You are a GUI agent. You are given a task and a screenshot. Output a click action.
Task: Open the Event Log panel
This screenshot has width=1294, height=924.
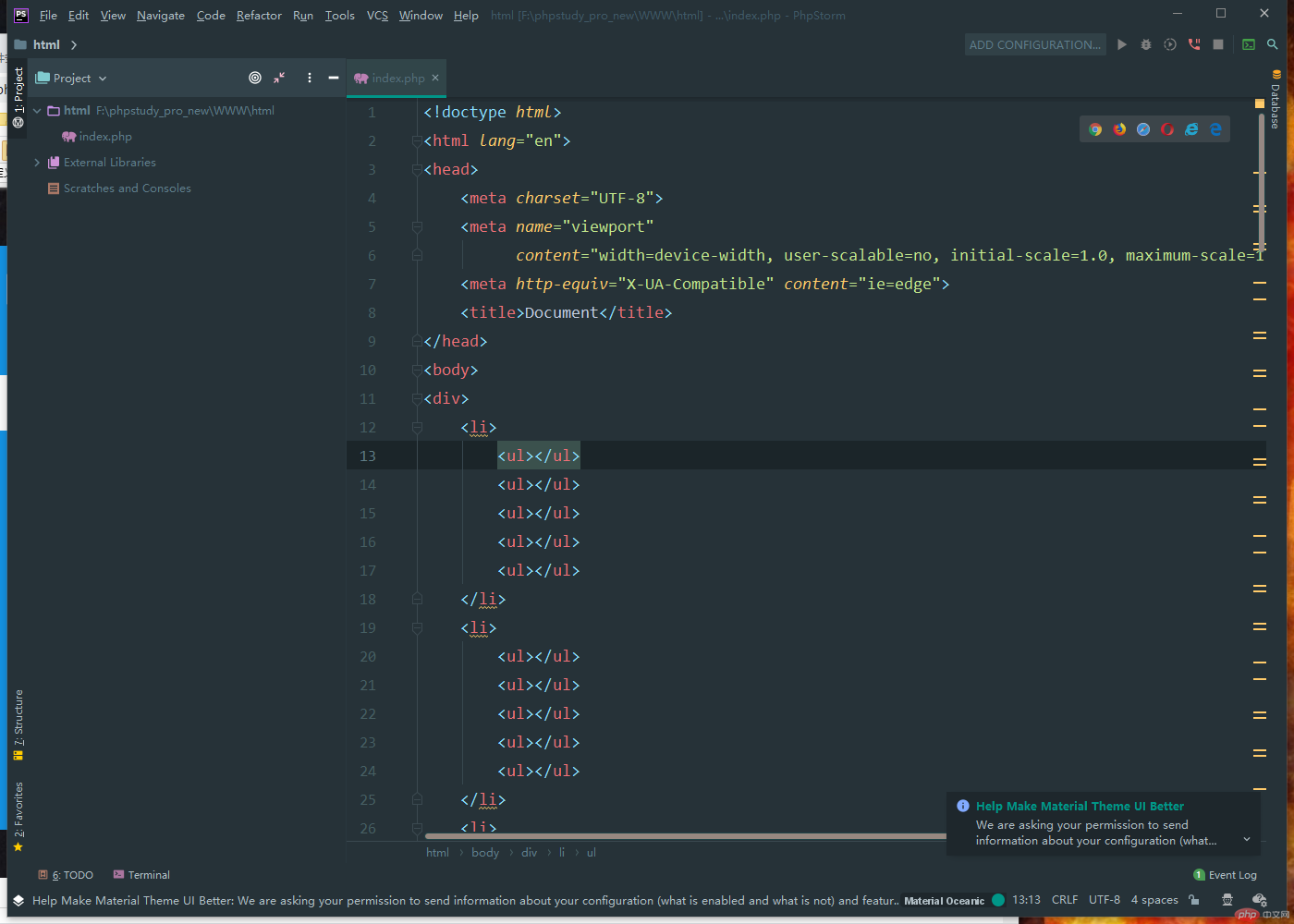point(1225,875)
